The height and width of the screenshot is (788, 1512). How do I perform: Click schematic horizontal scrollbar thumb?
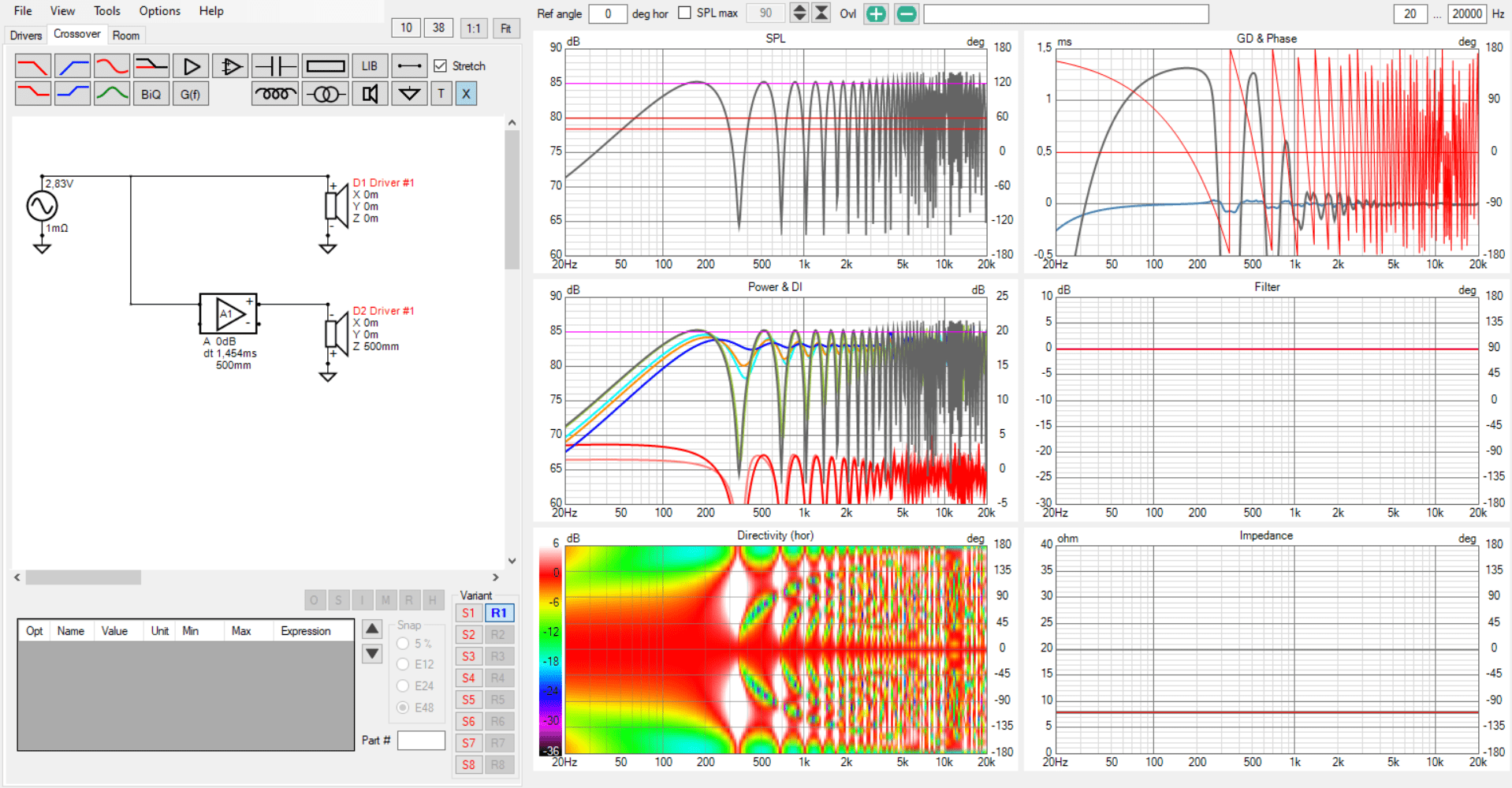83,577
